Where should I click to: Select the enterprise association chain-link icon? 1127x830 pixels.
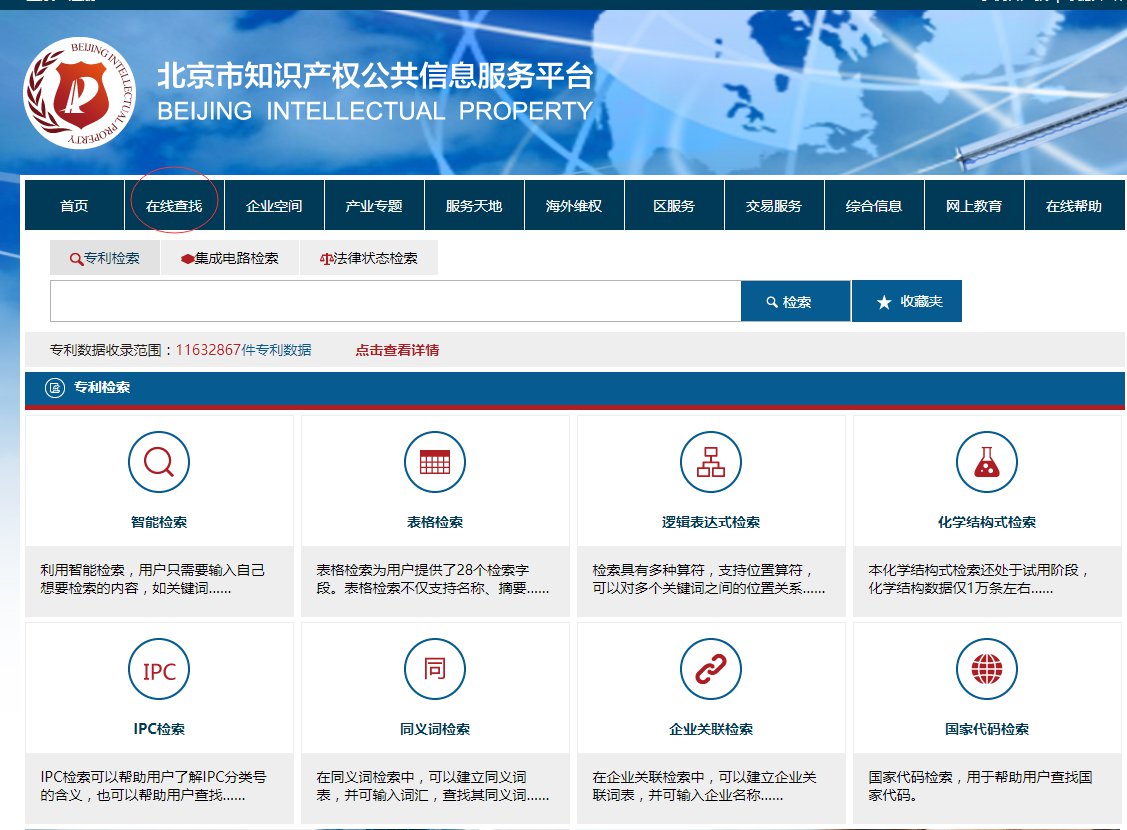coord(711,669)
